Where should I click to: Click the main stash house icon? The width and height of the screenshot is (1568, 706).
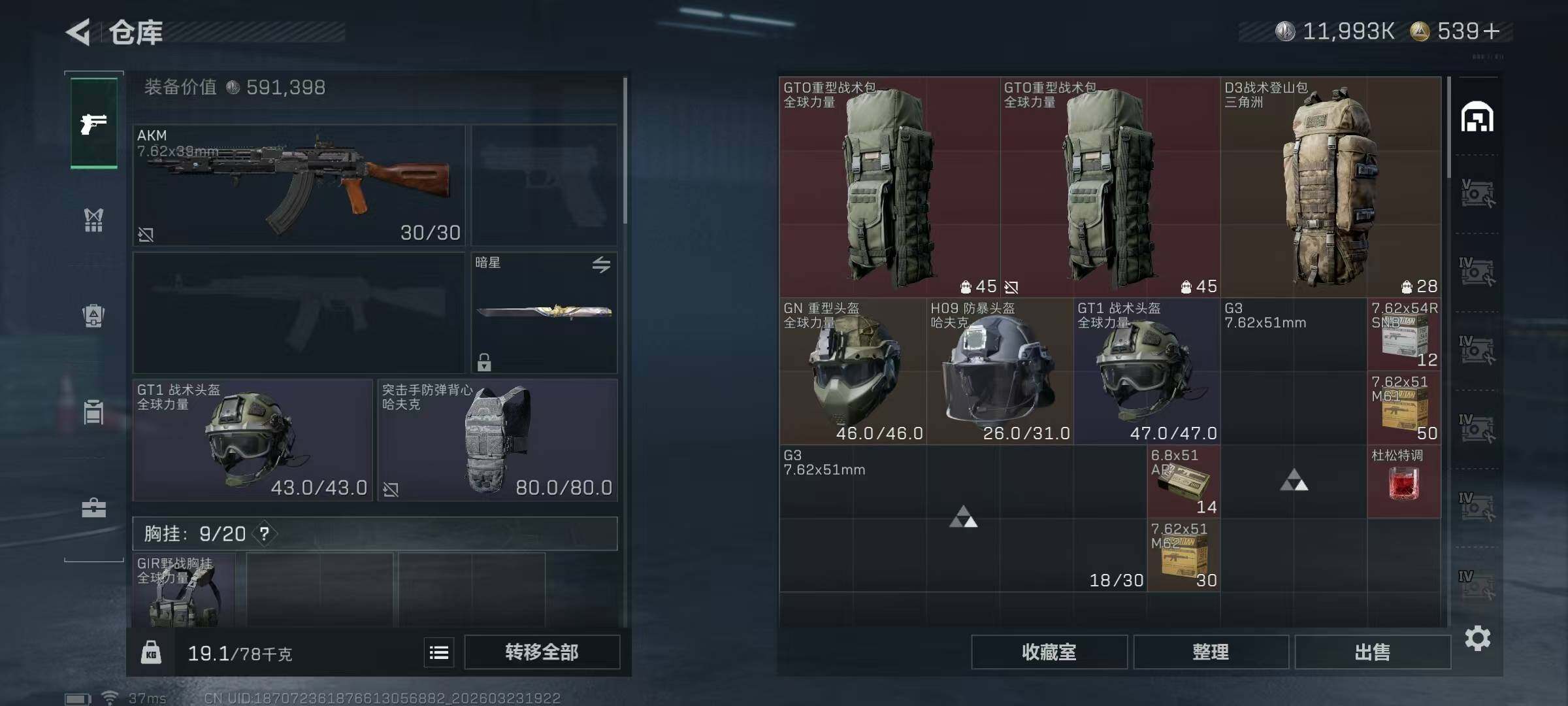click(1477, 117)
